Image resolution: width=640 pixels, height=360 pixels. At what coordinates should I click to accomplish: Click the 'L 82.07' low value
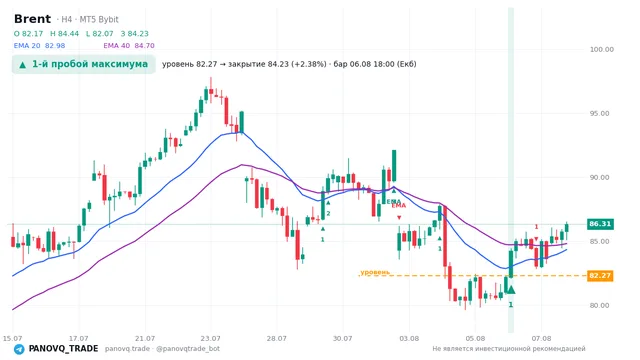(100, 34)
